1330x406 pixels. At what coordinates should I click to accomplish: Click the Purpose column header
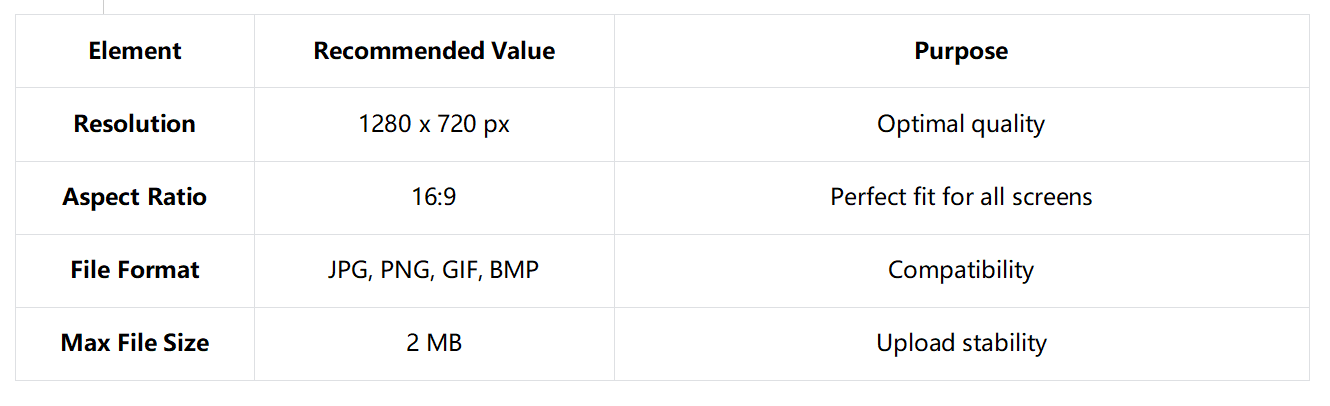tap(961, 51)
